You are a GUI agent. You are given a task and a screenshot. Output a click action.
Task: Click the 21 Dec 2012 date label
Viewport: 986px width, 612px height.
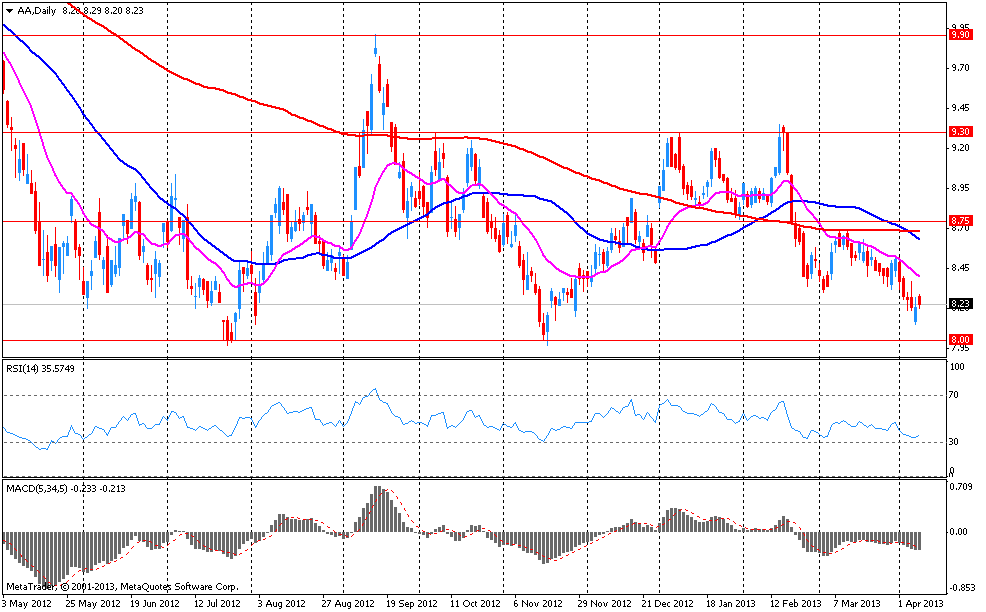pyautogui.click(x=667, y=604)
